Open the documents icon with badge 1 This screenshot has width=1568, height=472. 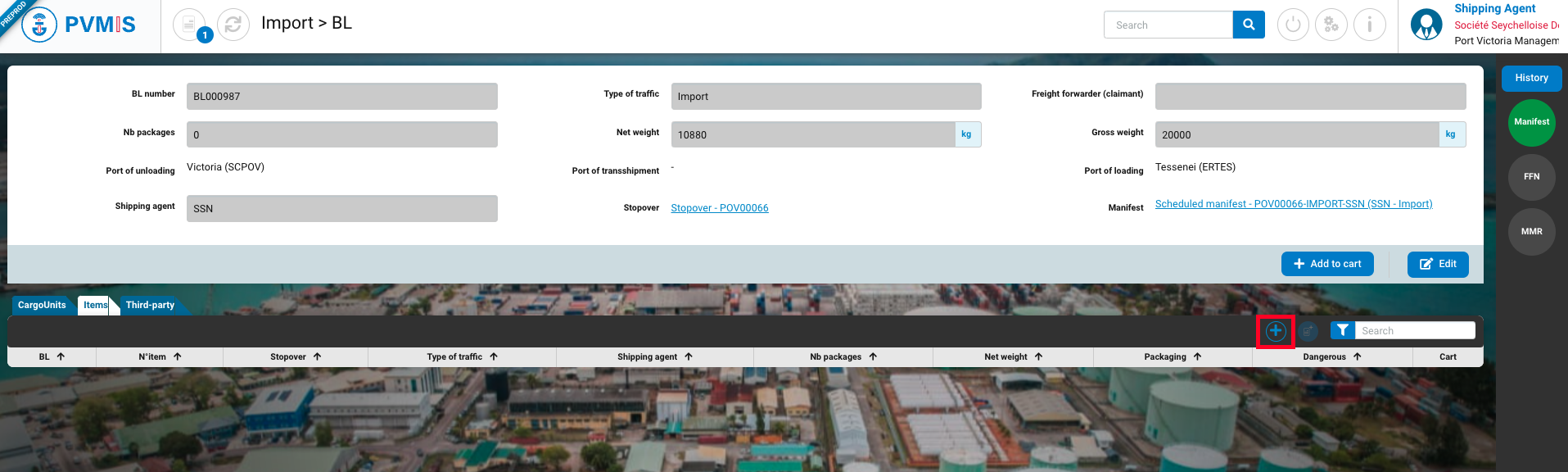coord(189,25)
